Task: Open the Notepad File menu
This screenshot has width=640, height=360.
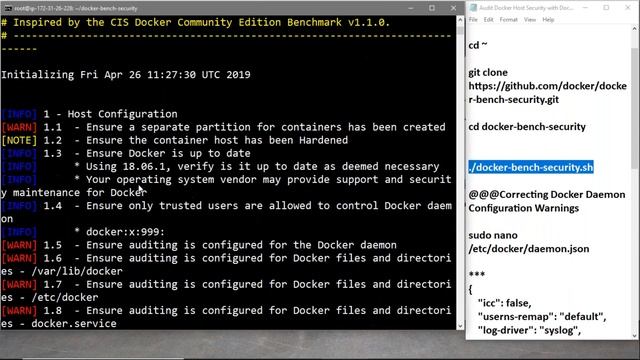Action: point(473,20)
